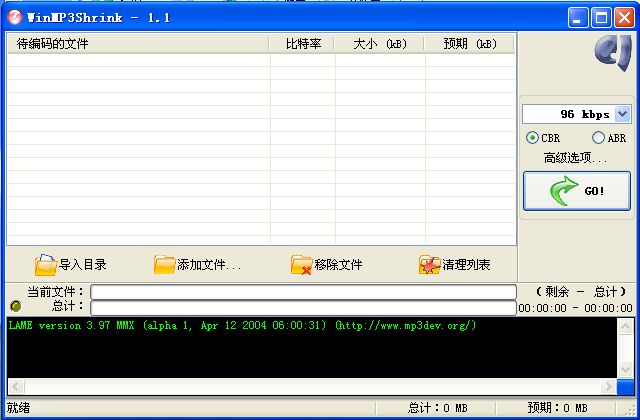The image size is (640, 420).
Task: Click the import directory folder icon
Action: coord(45,265)
